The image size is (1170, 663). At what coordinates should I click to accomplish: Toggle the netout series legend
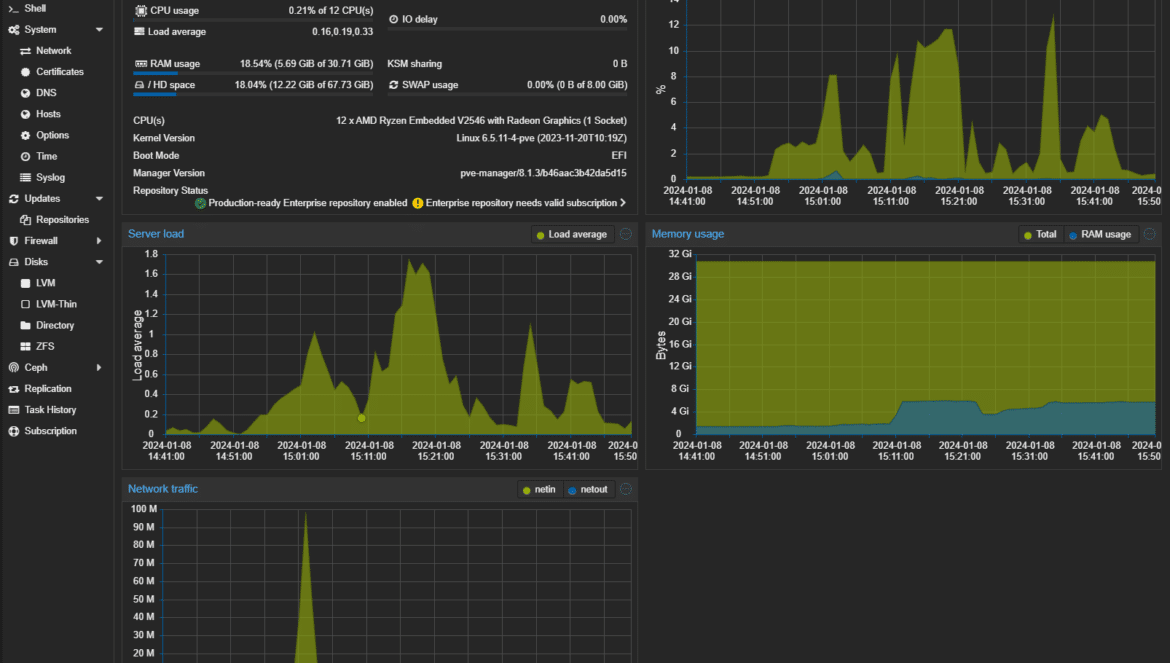[x=589, y=490]
